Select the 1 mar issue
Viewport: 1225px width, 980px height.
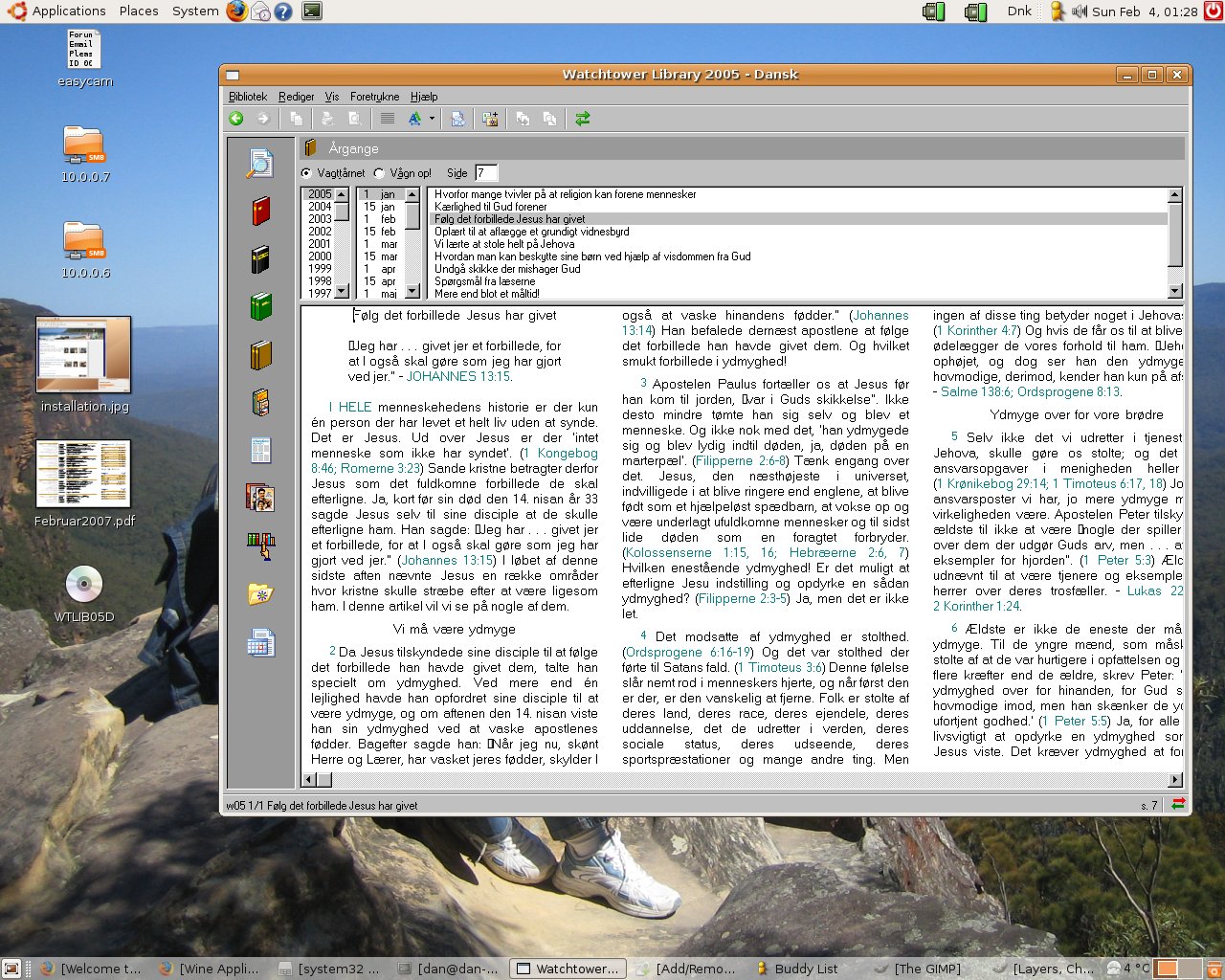[381, 244]
